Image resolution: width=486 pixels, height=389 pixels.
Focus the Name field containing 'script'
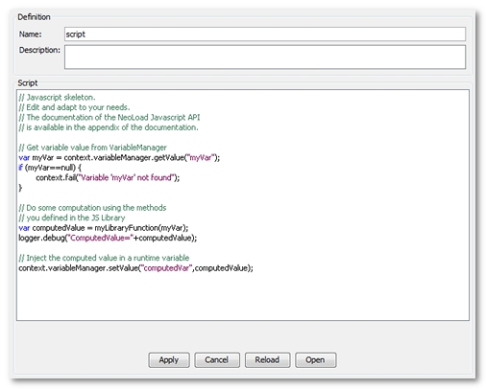point(265,34)
